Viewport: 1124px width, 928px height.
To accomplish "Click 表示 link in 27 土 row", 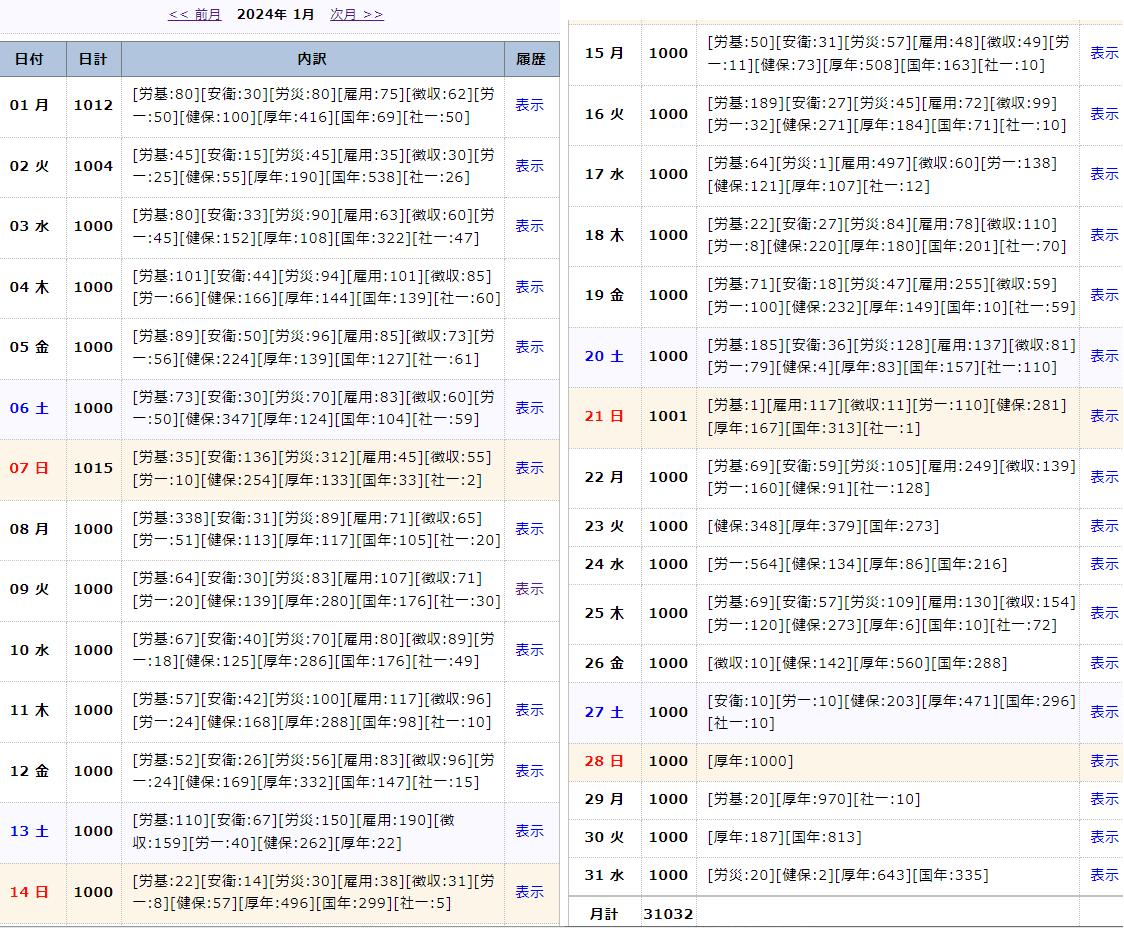I will pos(1104,713).
